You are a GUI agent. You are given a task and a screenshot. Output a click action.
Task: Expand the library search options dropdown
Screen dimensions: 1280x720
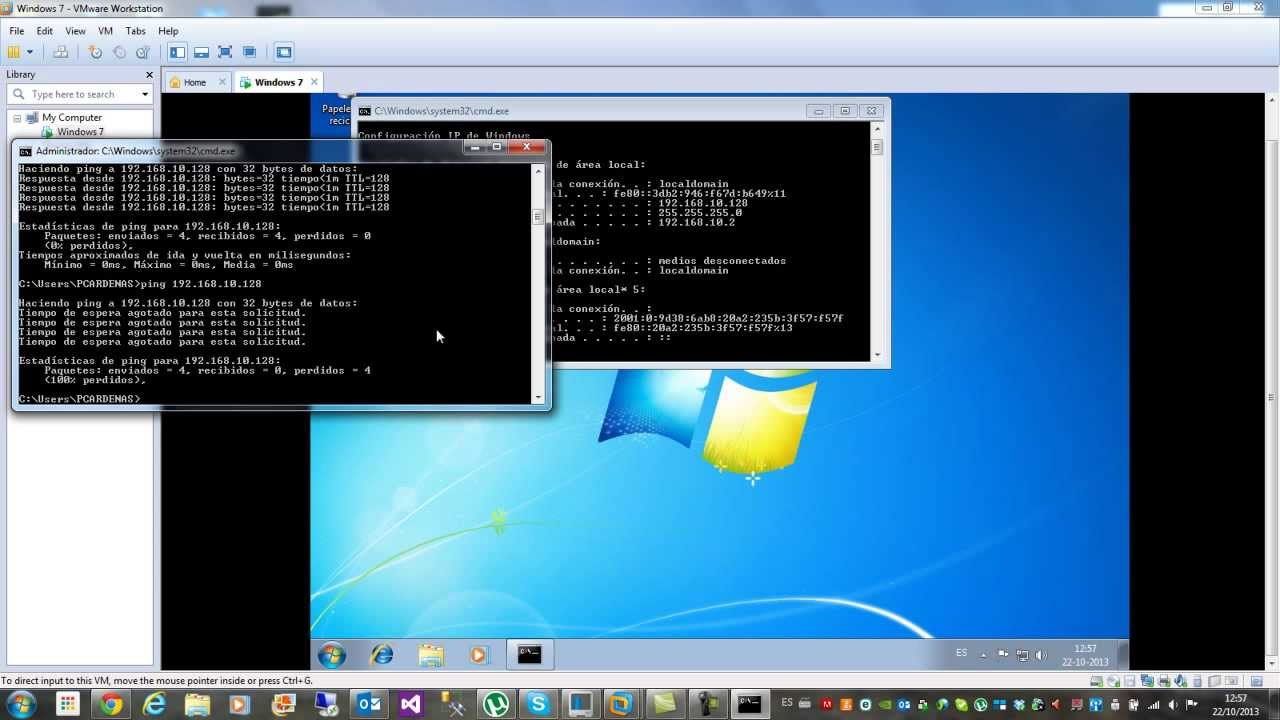[145, 94]
